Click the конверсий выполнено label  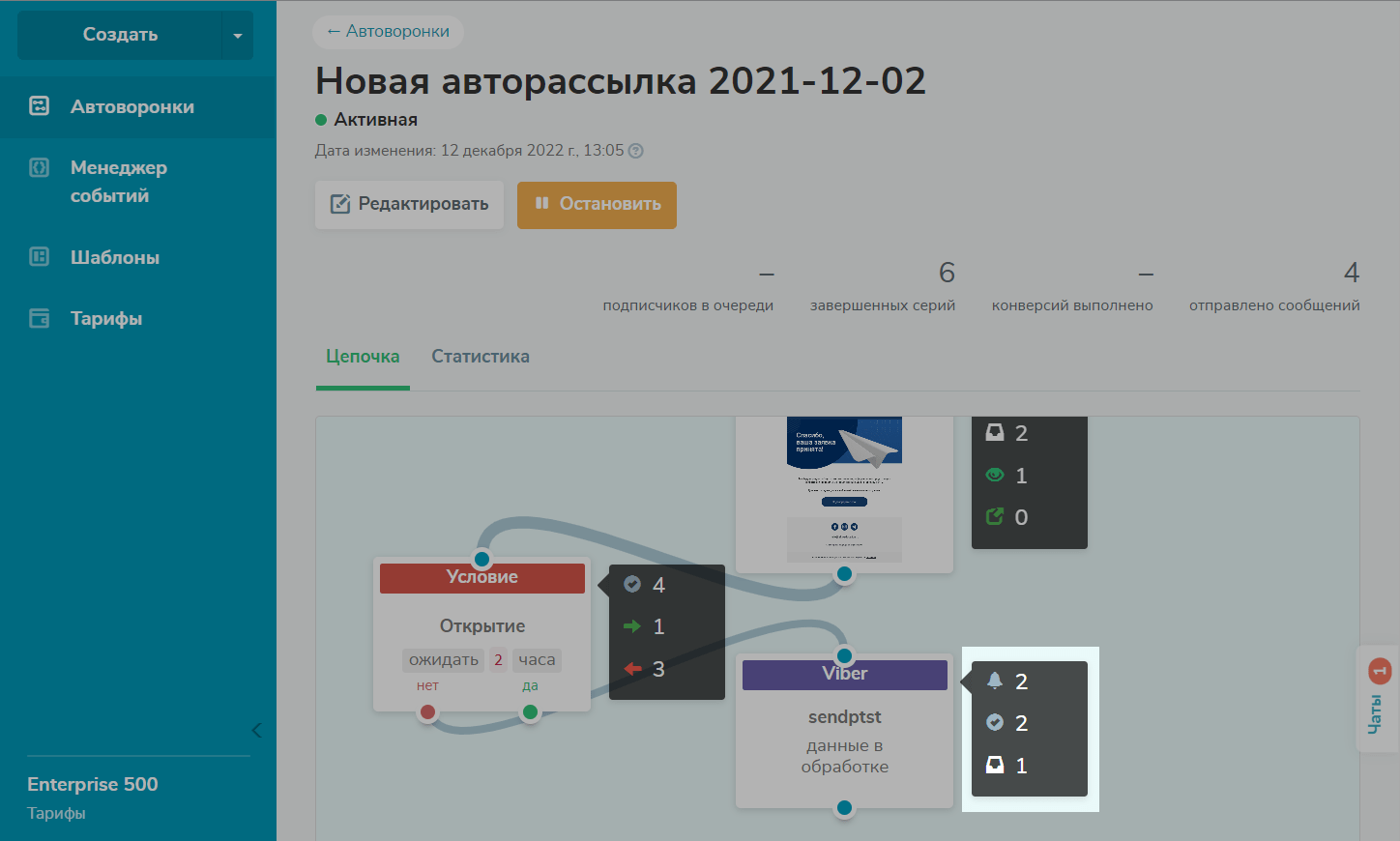pyautogui.click(x=1072, y=305)
